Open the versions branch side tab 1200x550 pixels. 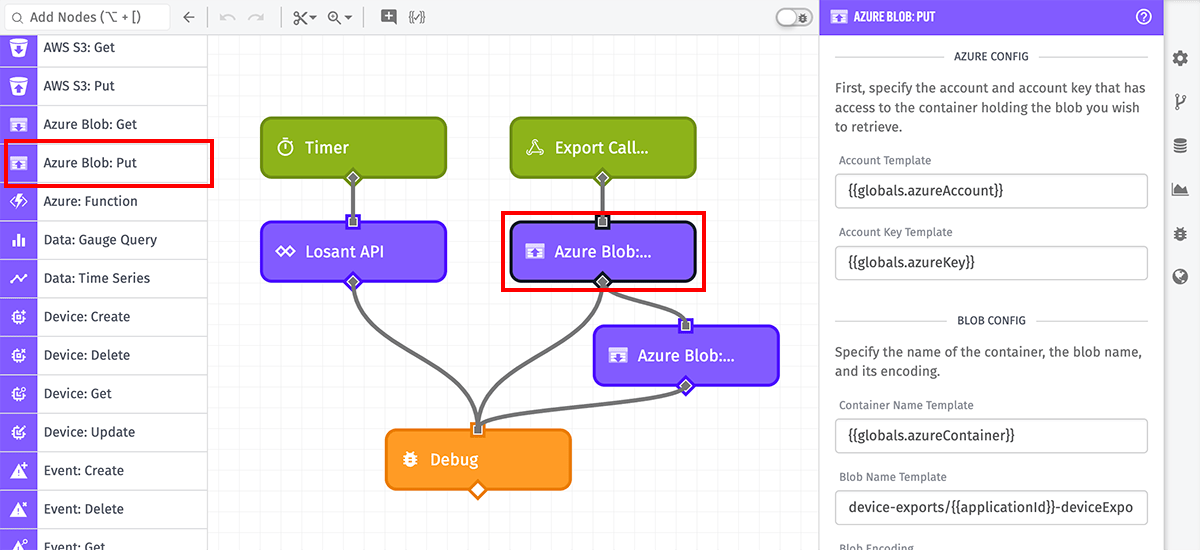pos(1180,102)
